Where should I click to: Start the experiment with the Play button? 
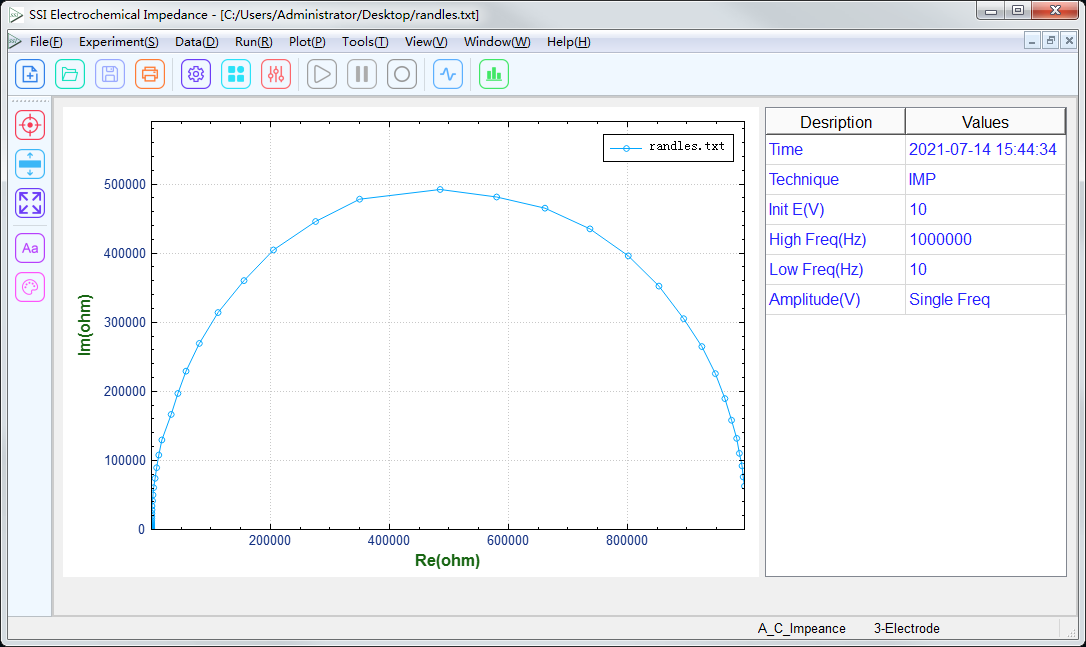coord(322,74)
